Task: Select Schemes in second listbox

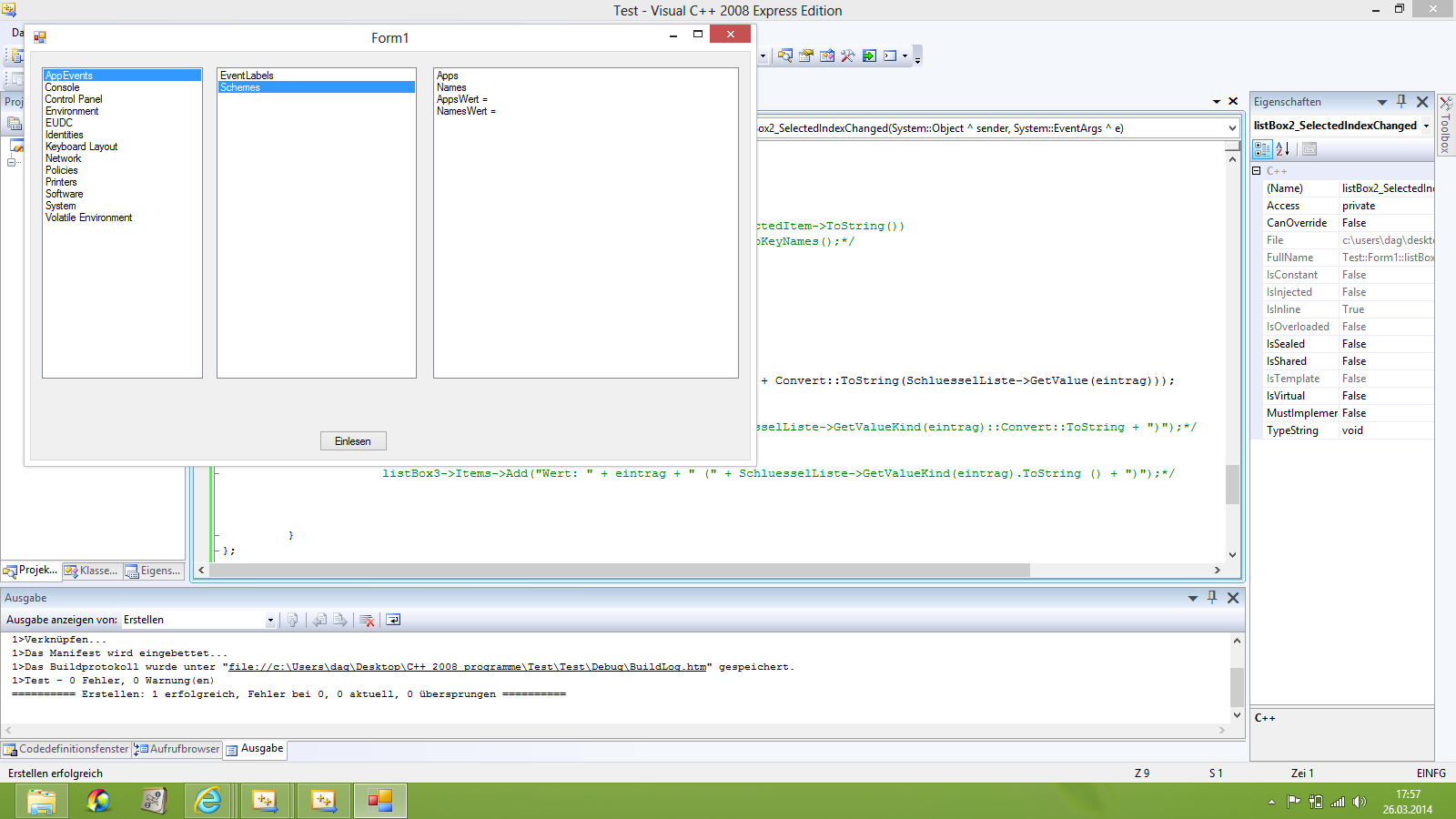Action: click(317, 87)
